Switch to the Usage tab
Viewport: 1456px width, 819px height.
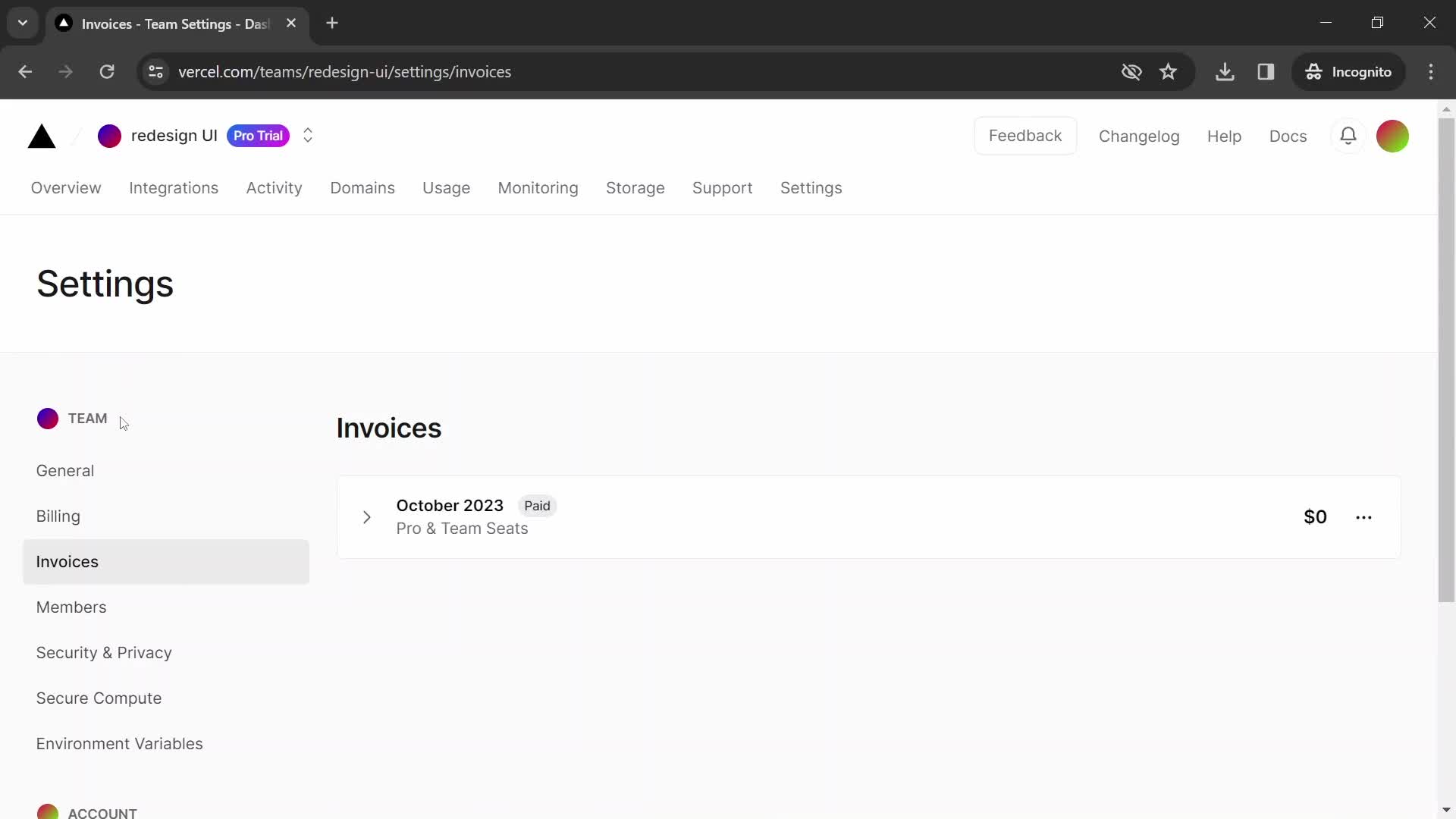446,188
